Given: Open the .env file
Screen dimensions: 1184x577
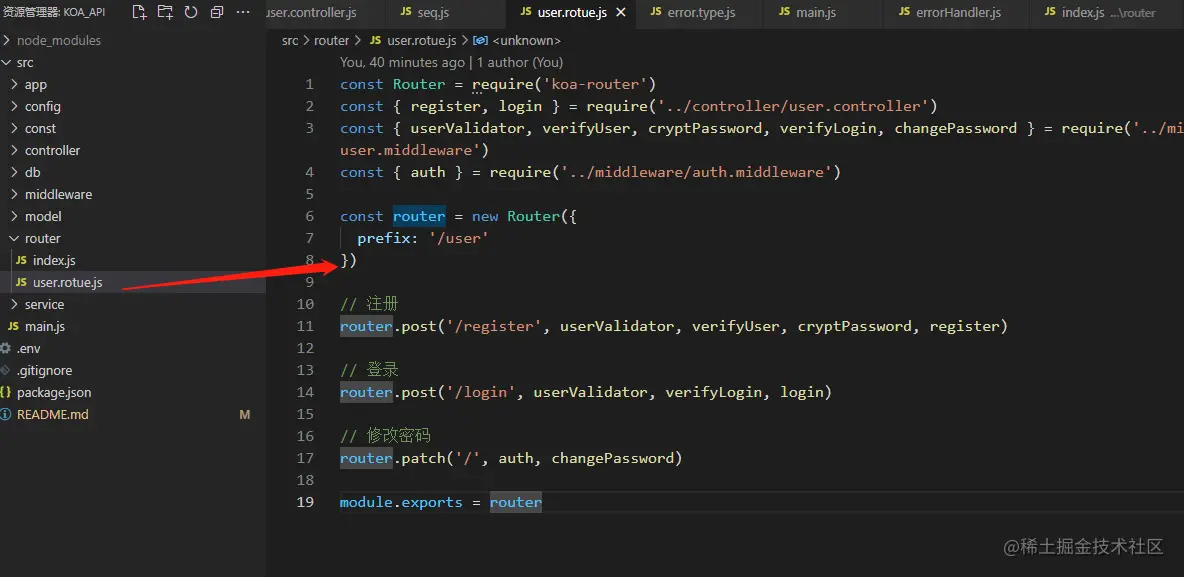Looking at the screenshot, I should click(133, 348).
